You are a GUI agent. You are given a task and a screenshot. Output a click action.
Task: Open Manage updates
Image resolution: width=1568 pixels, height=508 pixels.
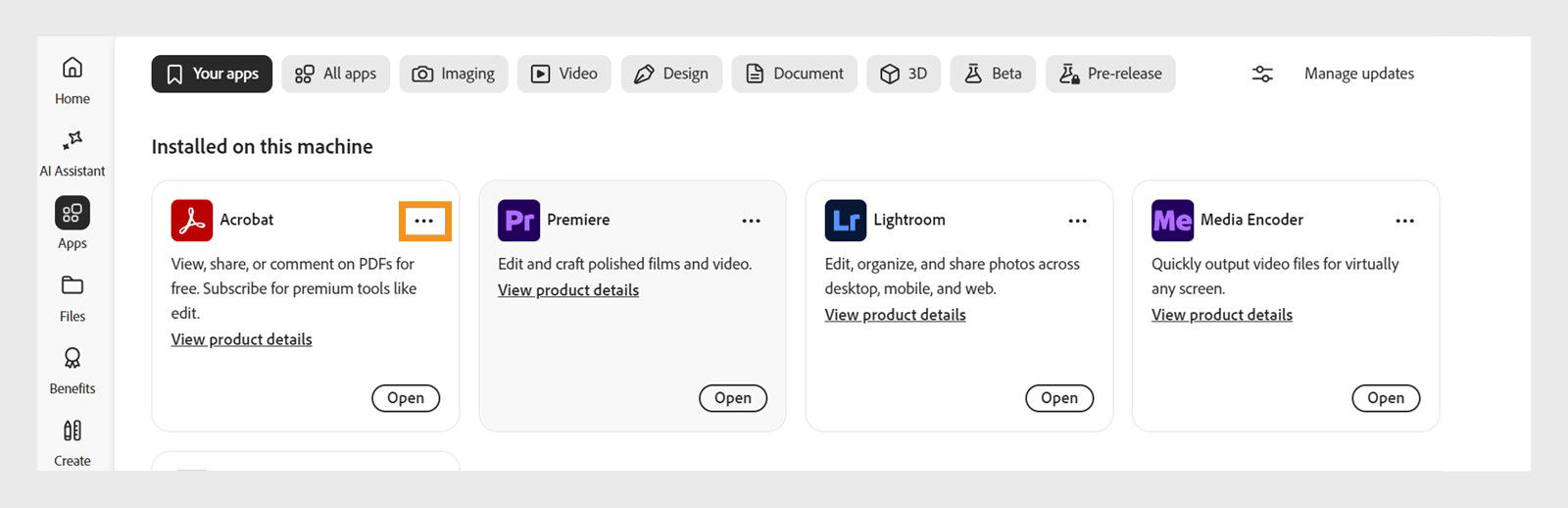coord(1359,74)
